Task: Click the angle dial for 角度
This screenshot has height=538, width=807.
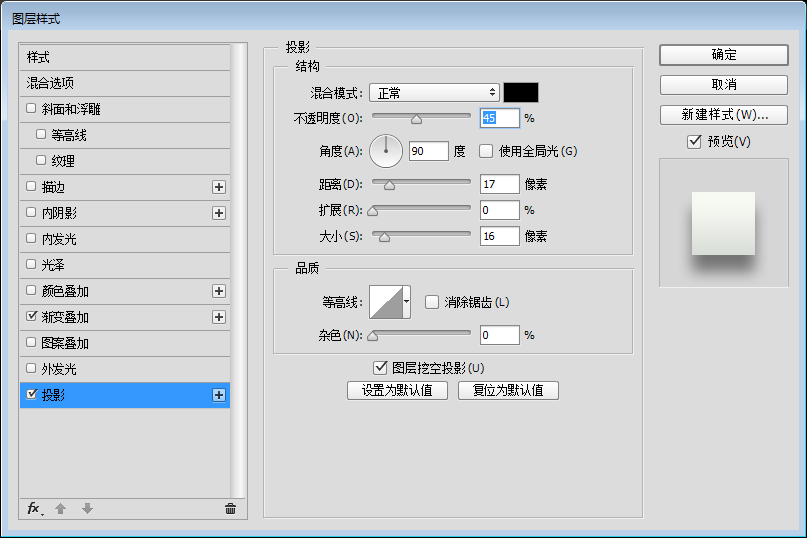Action: 386,151
